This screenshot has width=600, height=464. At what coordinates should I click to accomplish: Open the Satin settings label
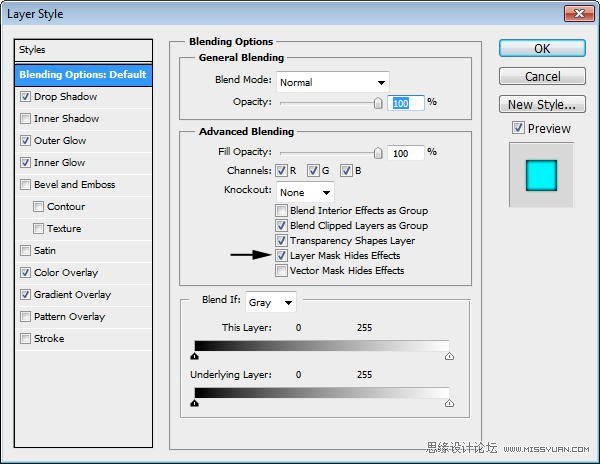pos(45,251)
